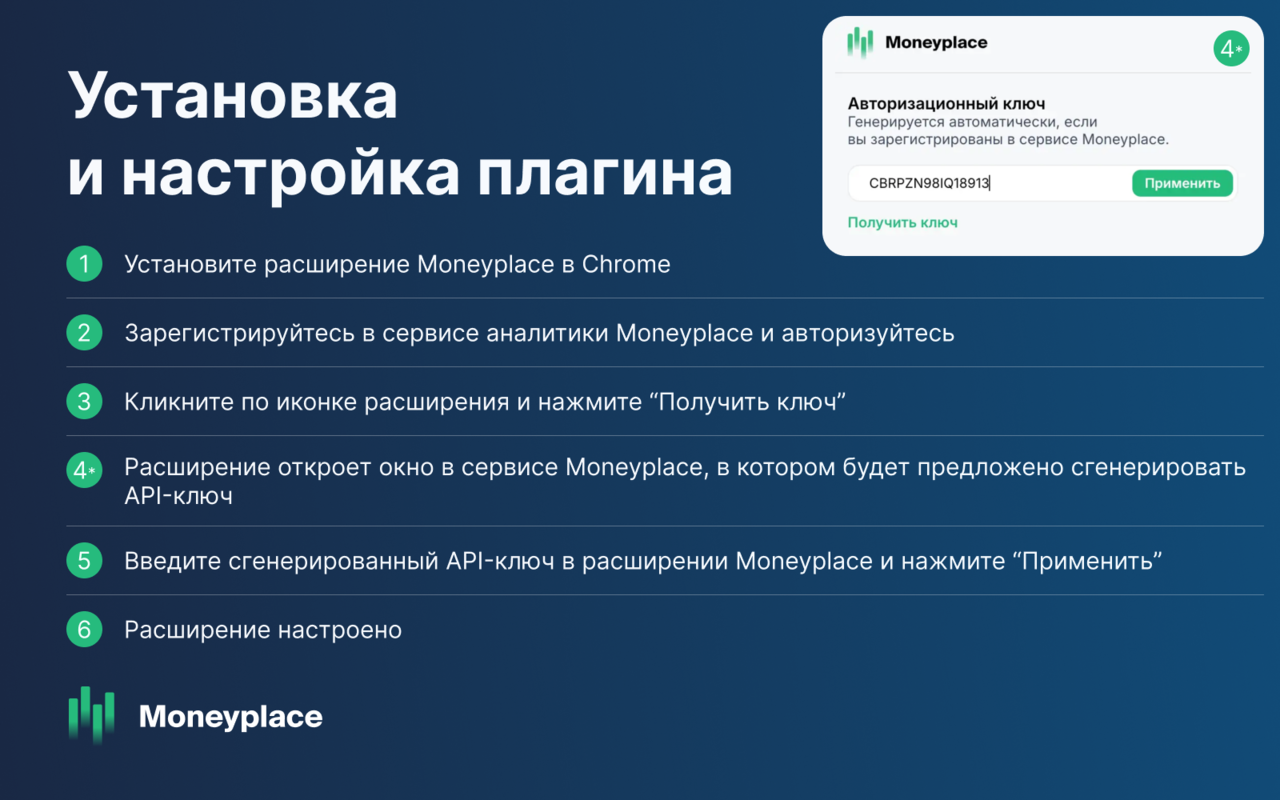The image size is (1280, 800).
Task: Select the step 4* number circle
Action: tap(85, 468)
